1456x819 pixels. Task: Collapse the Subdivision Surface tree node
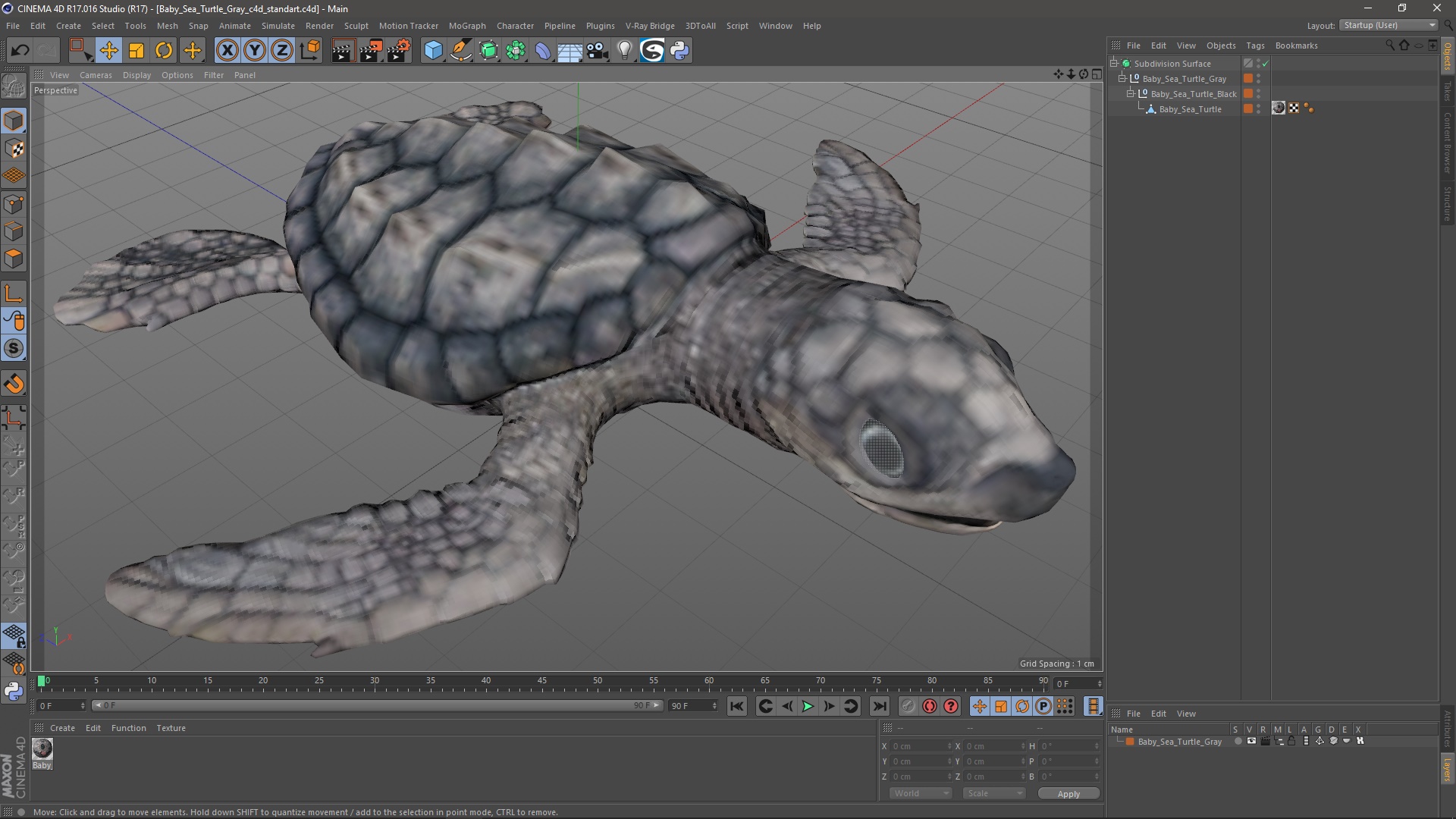click(1114, 64)
